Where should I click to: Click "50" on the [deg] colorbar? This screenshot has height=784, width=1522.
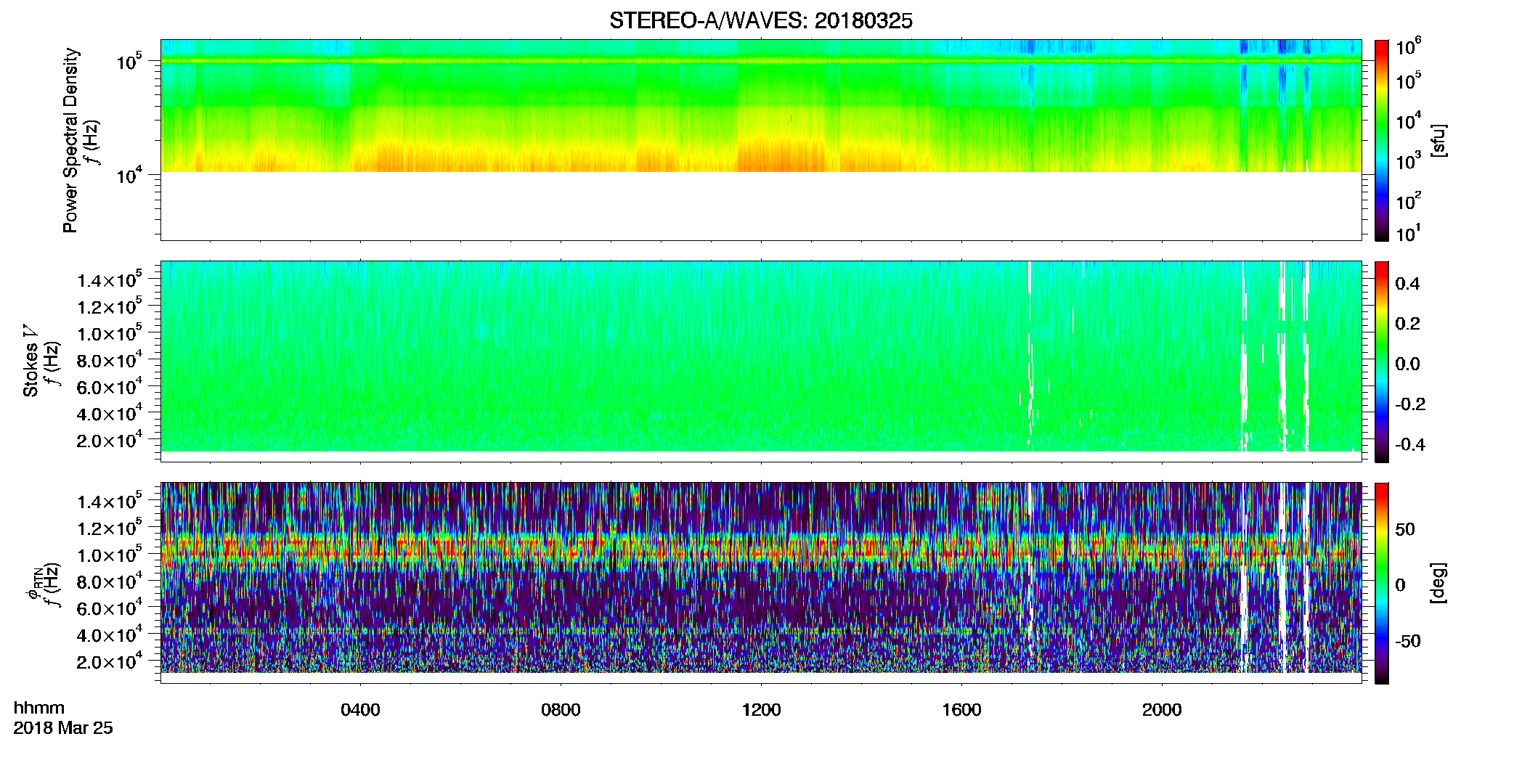[1405, 529]
